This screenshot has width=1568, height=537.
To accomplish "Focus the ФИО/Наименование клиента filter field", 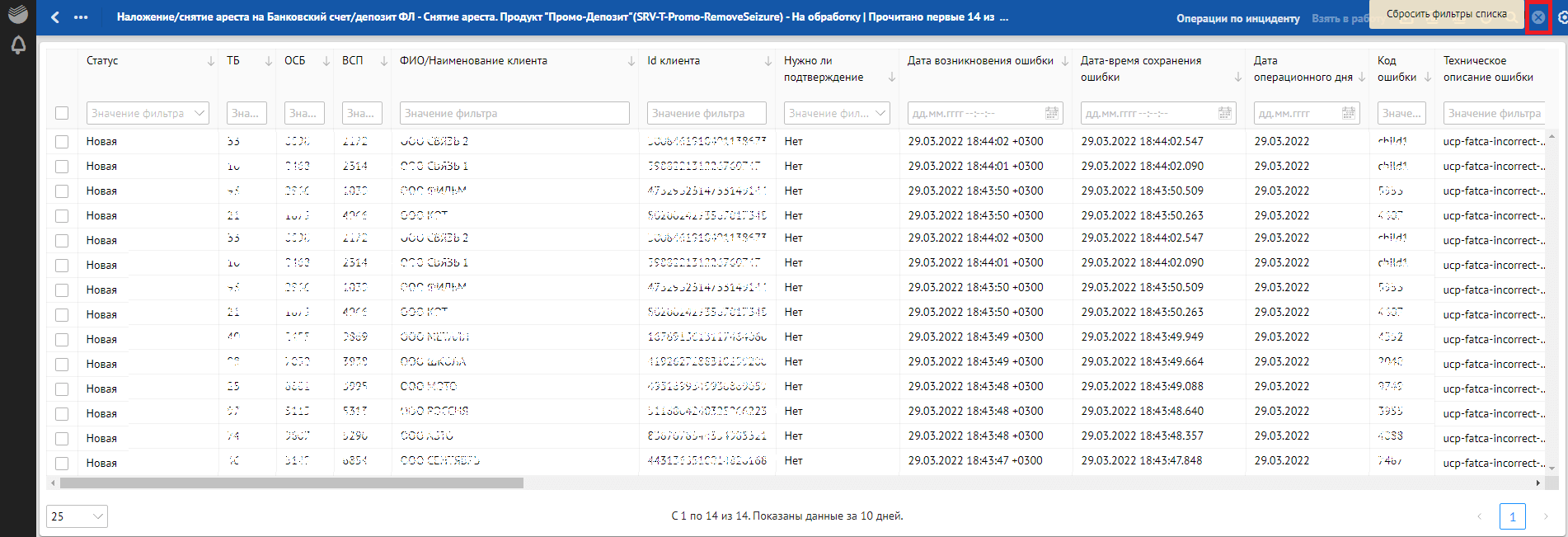I will (x=514, y=113).
